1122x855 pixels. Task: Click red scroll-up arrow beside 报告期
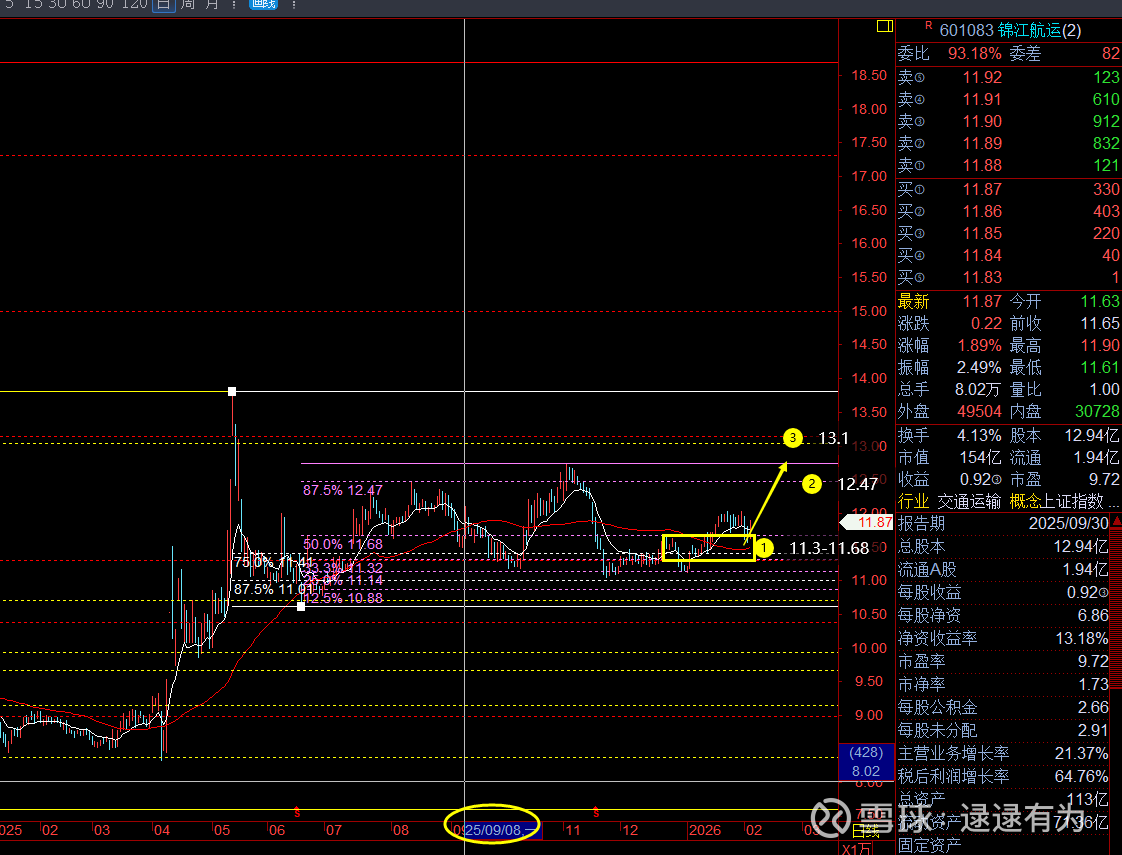pyautogui.click(x=1117, y=522)
